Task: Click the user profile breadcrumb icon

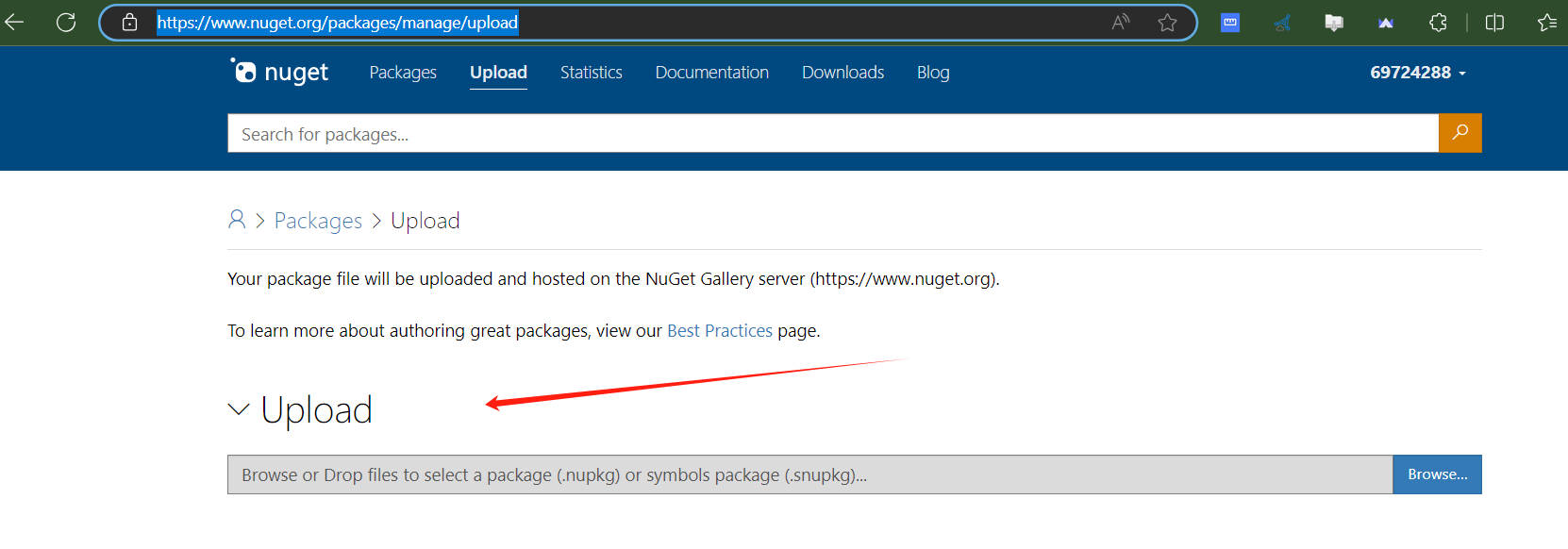Action: point(237,220)
